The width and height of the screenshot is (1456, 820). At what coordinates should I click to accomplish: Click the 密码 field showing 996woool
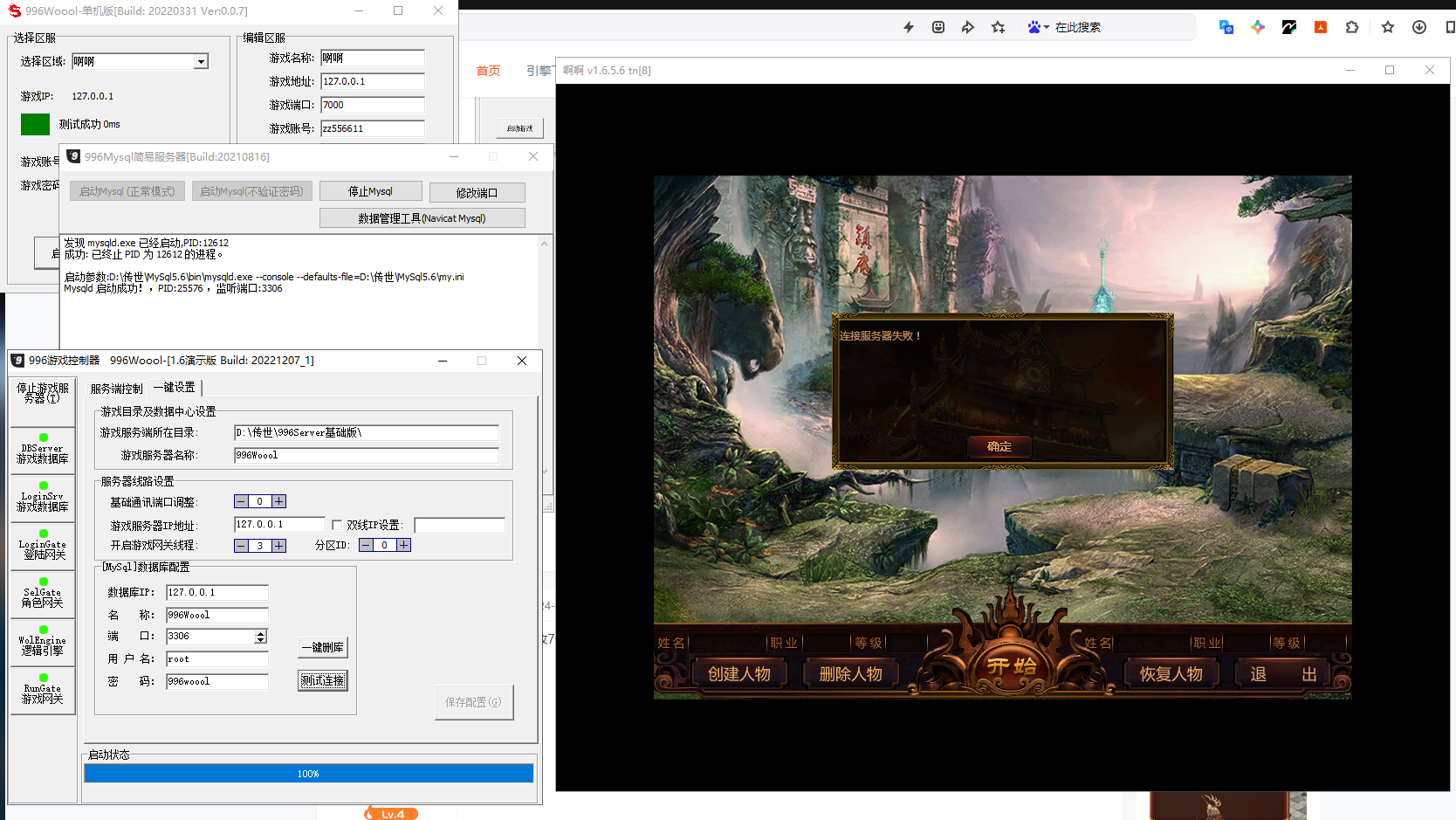[217, 681]
